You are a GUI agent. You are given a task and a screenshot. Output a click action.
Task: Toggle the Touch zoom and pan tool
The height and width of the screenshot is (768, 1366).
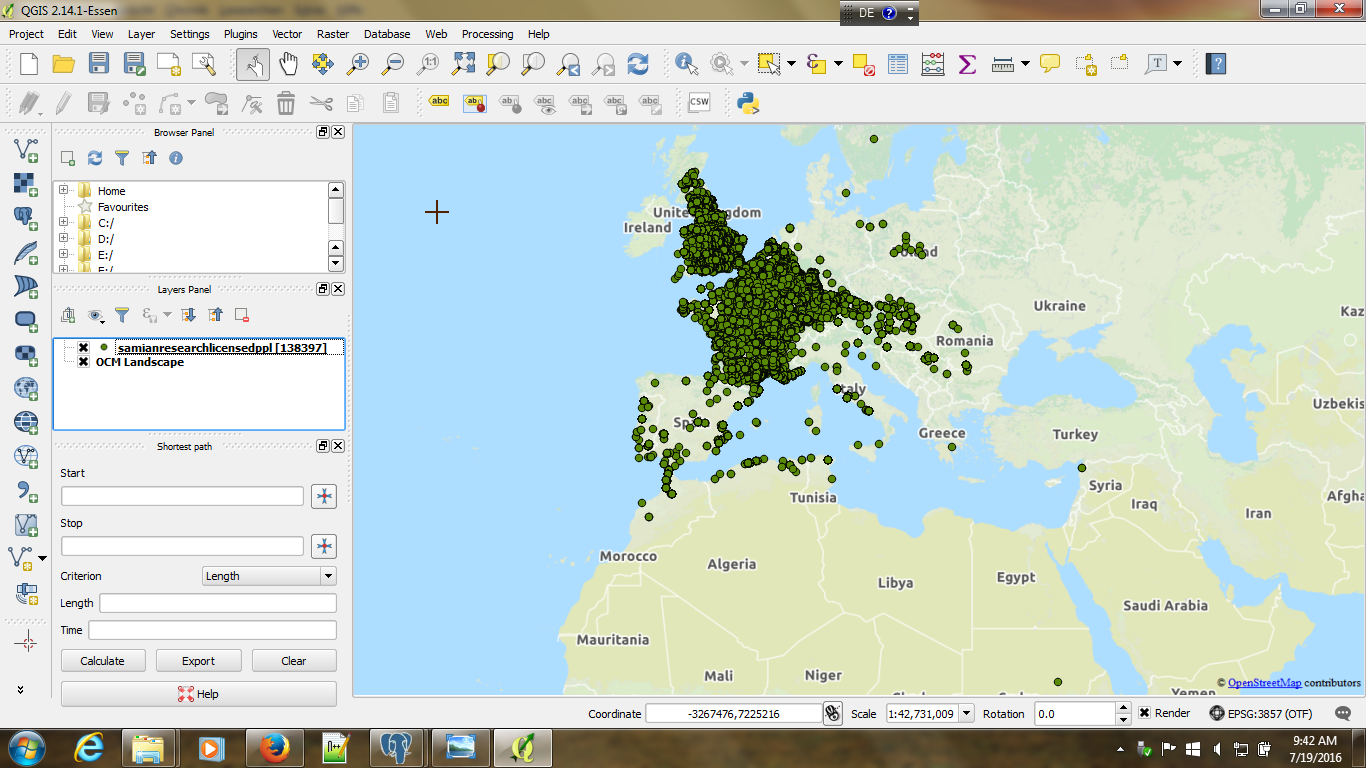pyautogui.click(x=253, y=64)
